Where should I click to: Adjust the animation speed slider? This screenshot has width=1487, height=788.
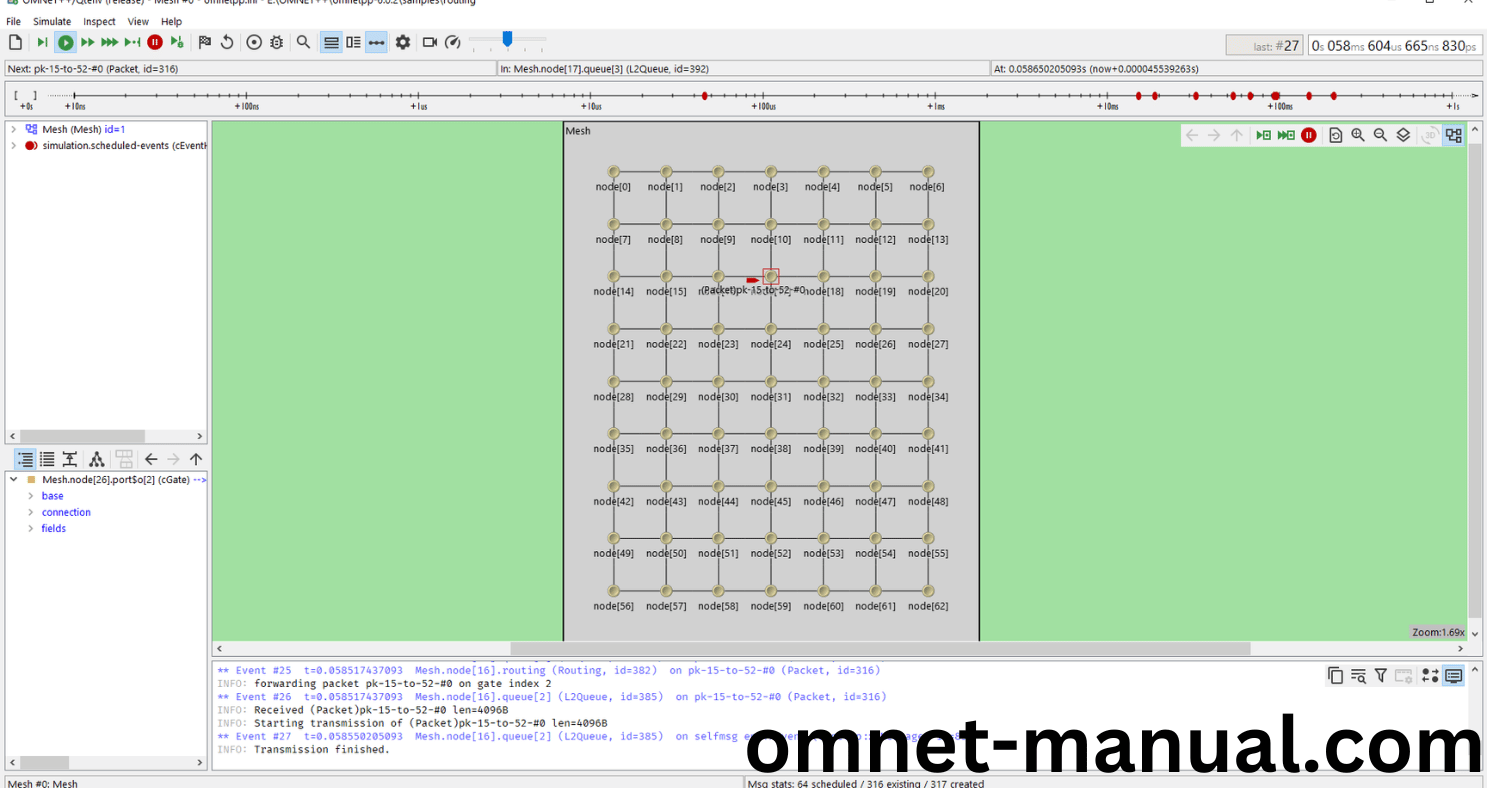pos(507,41)
